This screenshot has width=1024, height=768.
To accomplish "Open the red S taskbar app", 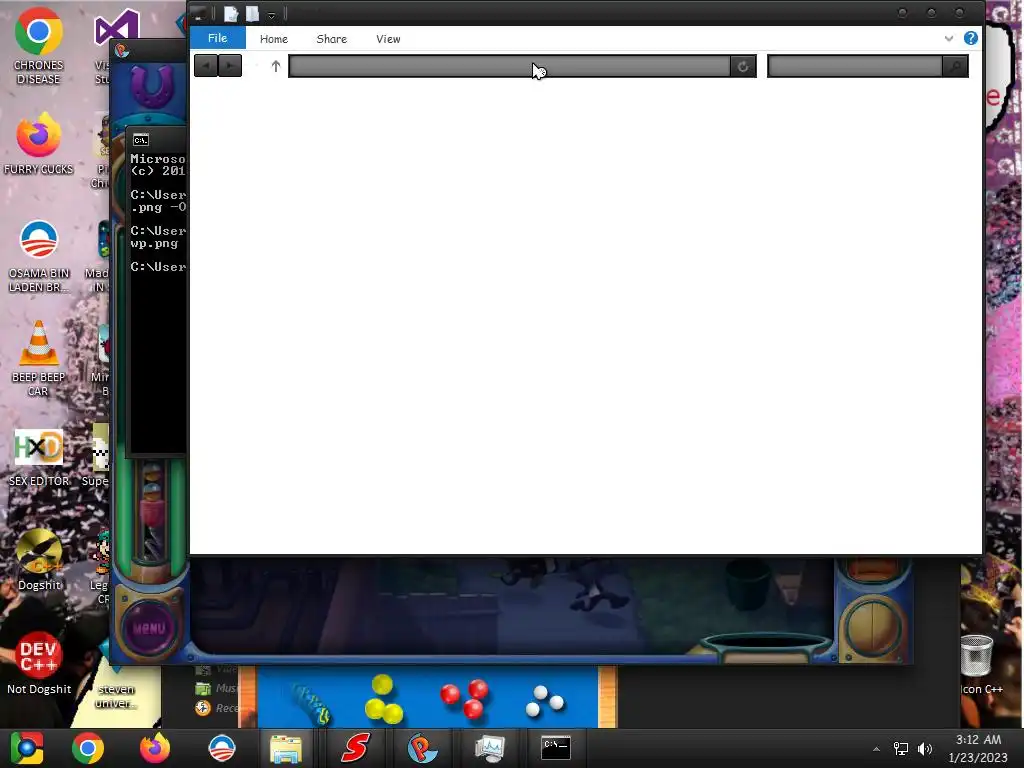I will pyautogui.click(x=355, y=748).
